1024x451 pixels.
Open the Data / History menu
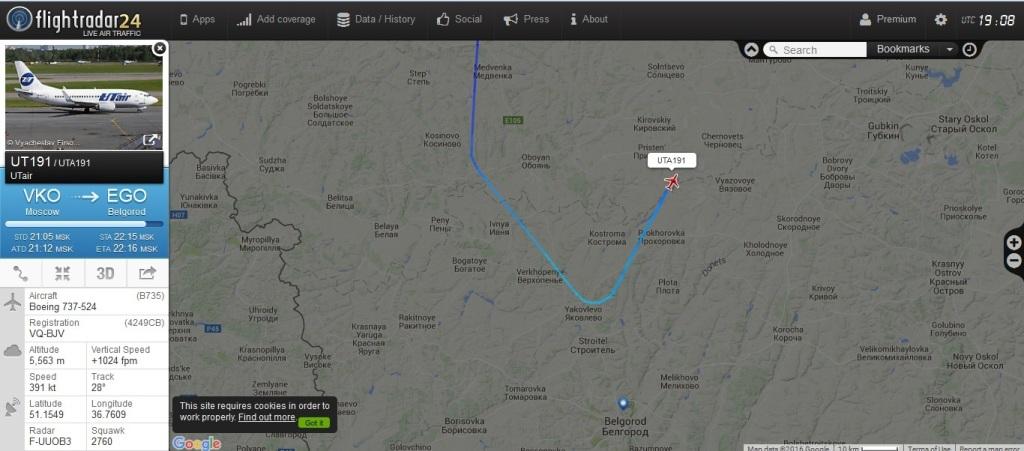pyautogui.click(x=376, y=20)
